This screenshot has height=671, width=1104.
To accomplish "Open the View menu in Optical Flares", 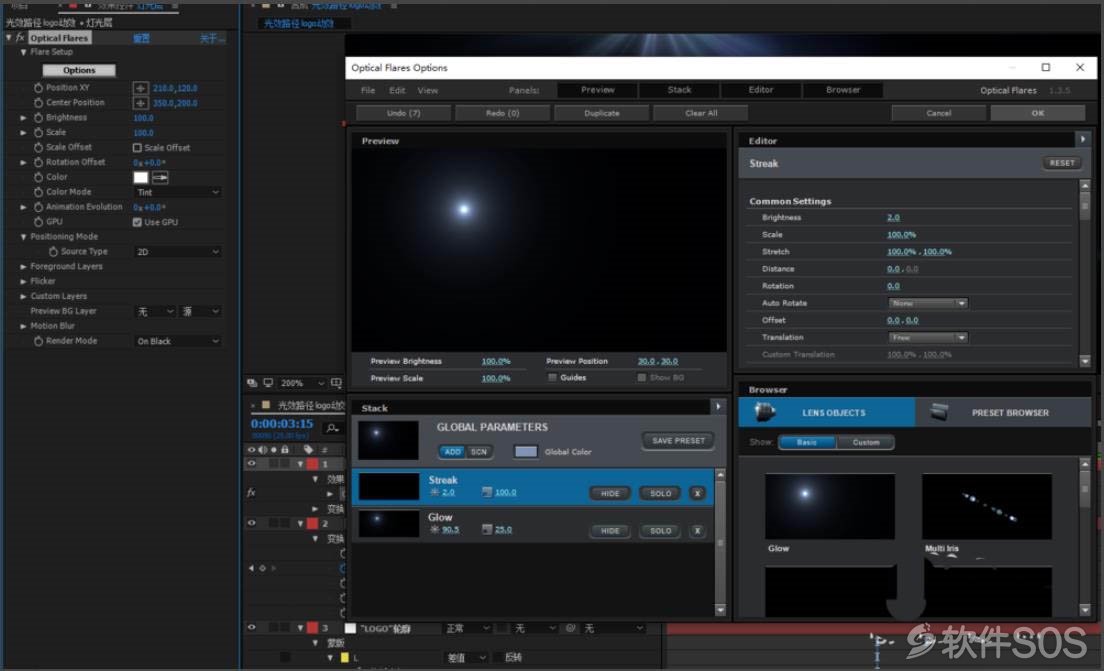I will pyautogui.click(x=427, y=90).
